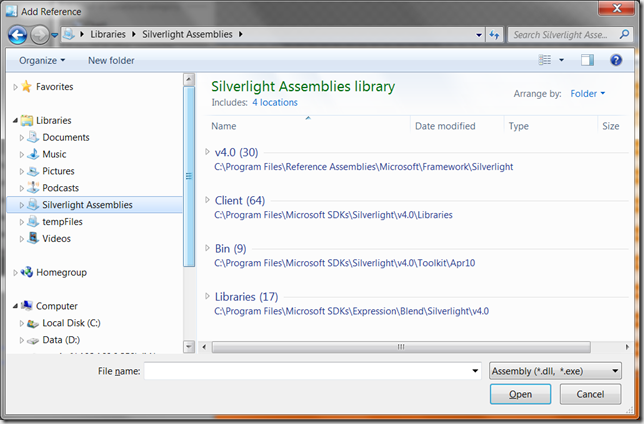This screenshot has height=424, width=644.
Task: Open Help with the question mark icon
Action: 616,60
